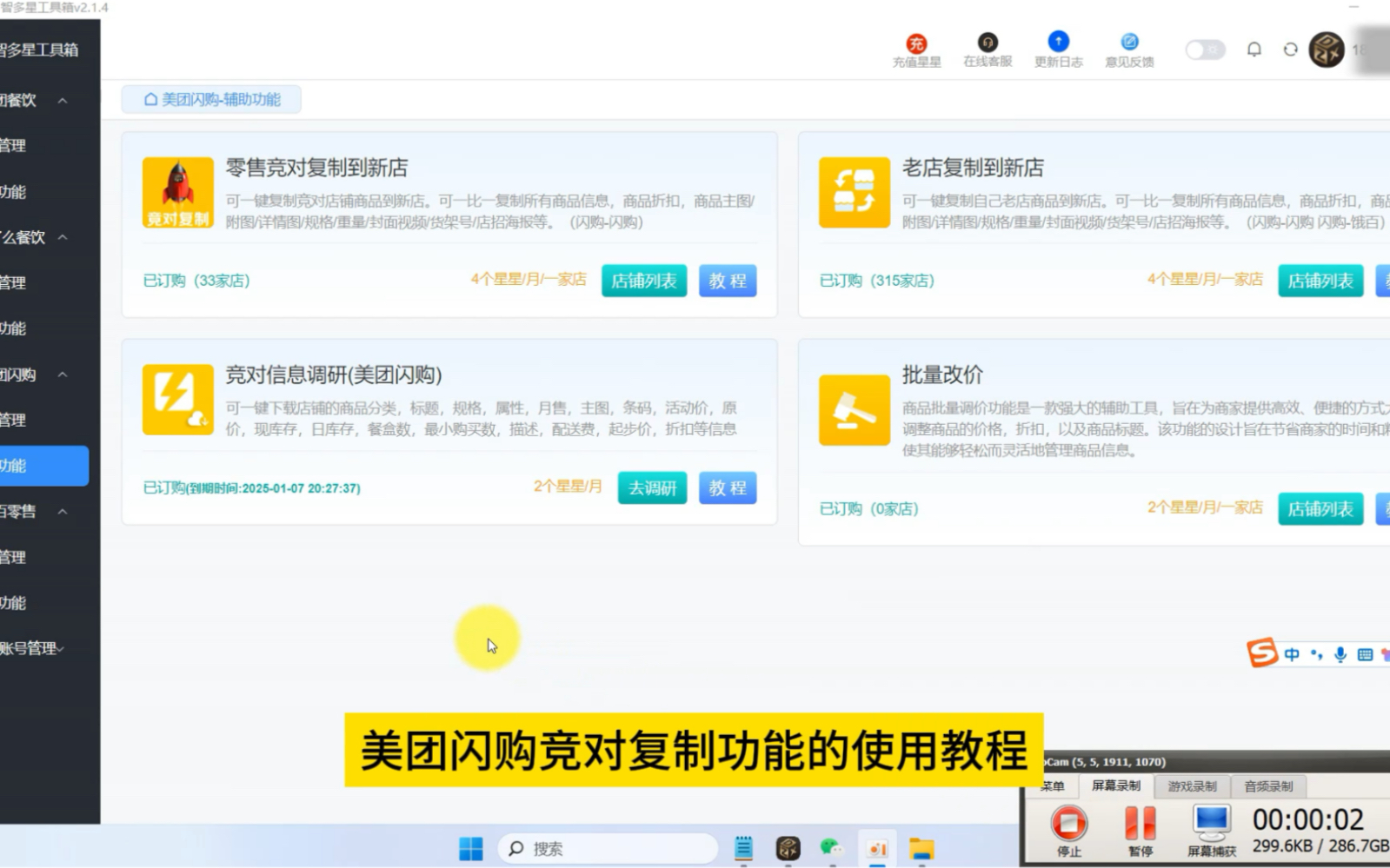Screen dimensions: 1390x868
Task: Click the 已订购 (33家店) text
Action: click(x=196, y=281)
